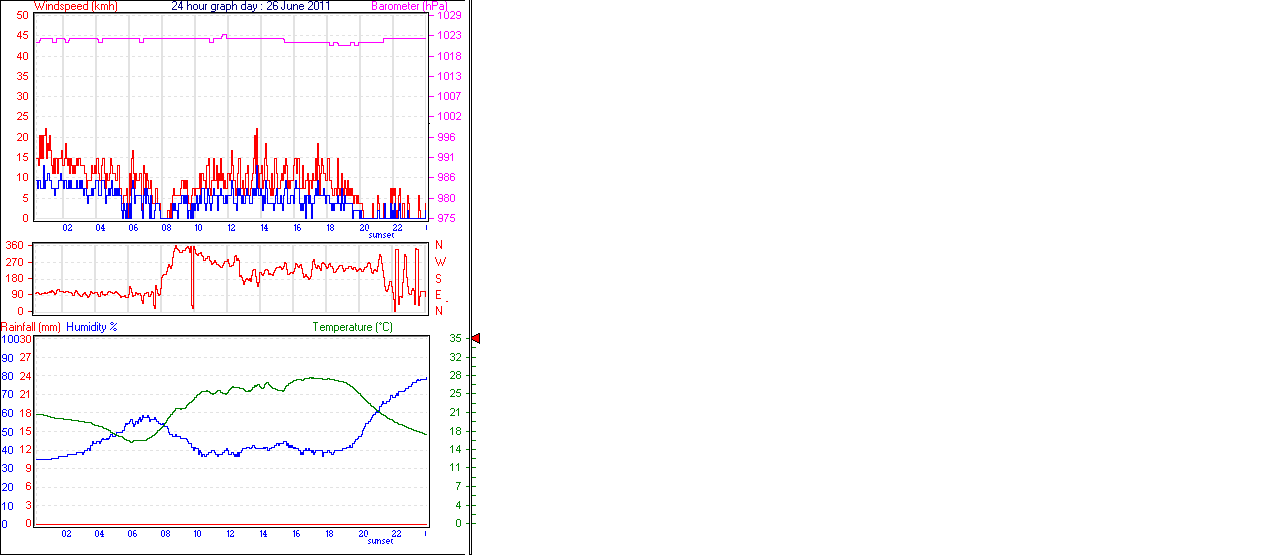Click the "W" wind direction compass label
This screenshot has height=555, width=1272.
point(439,262)
